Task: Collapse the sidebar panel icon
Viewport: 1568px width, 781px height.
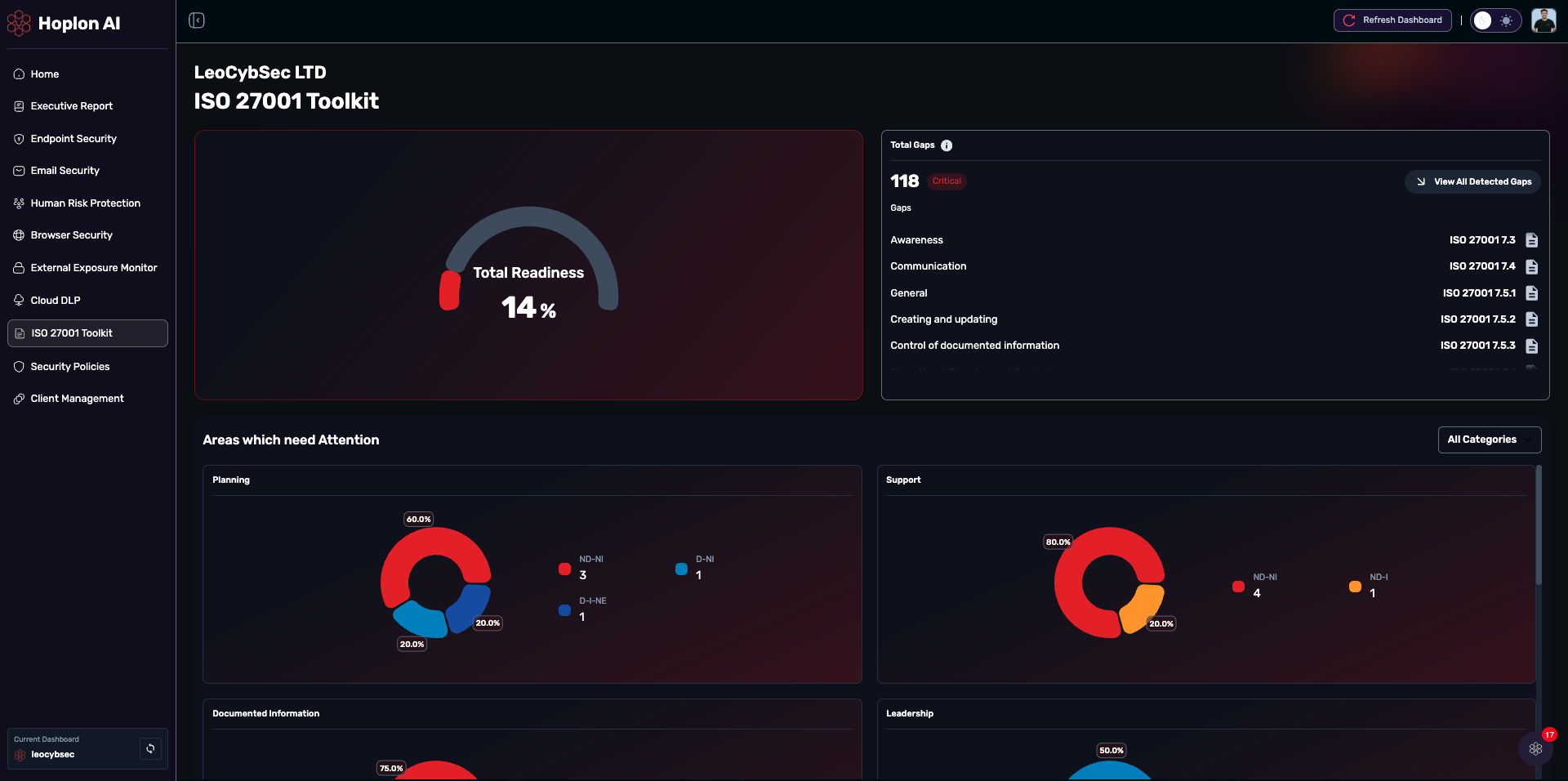Action: tap(197, 20)
